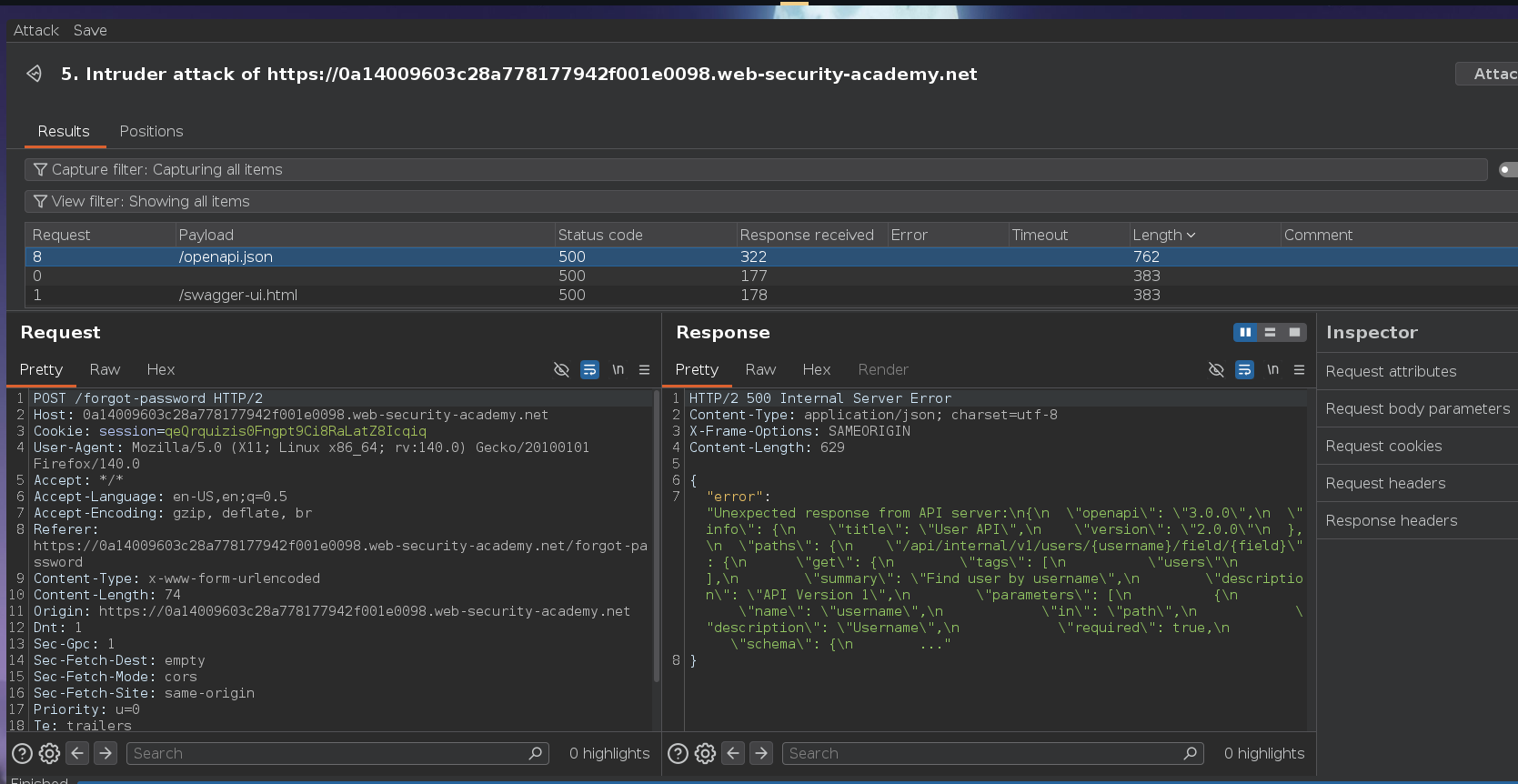The height and width of the screenshot is (784, 1518).
Task: Open the Response Pretty tab
Action: click(x=697, y=369)
